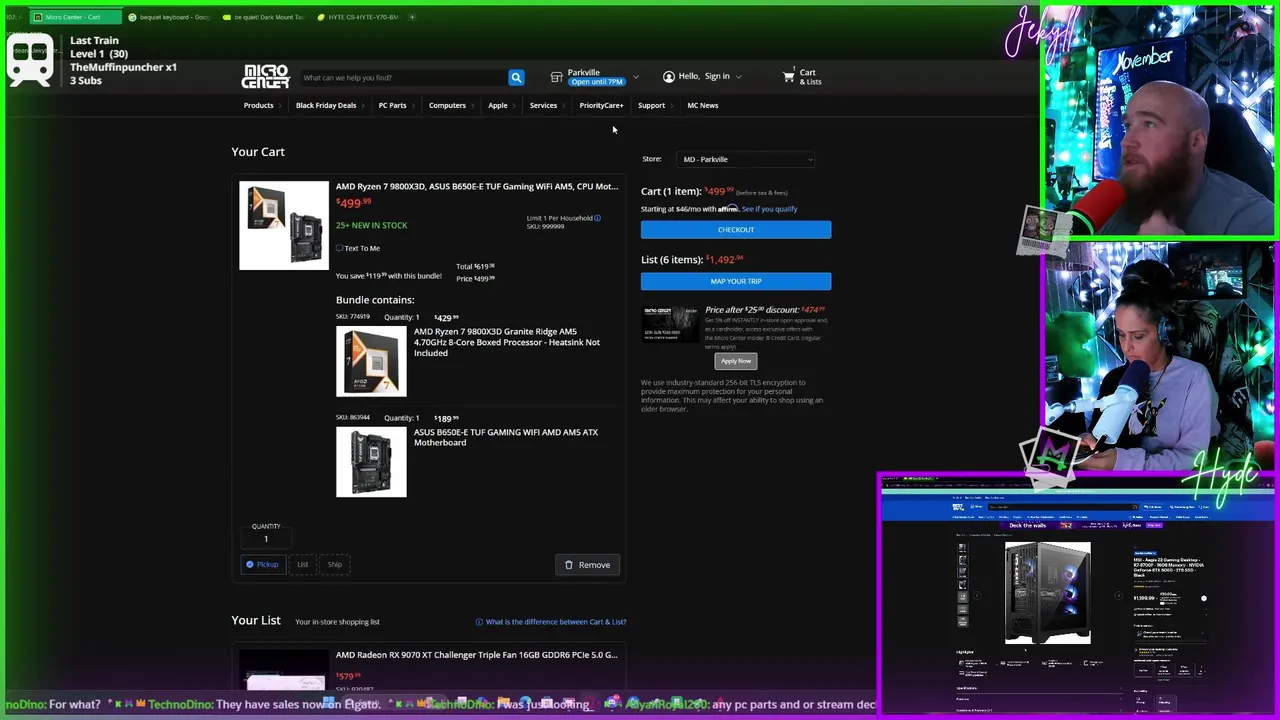
Task: Open the Ryzen 7 9800X3D Granite Ridge product link
Action: pyautogui.click(x=507, y=342)
